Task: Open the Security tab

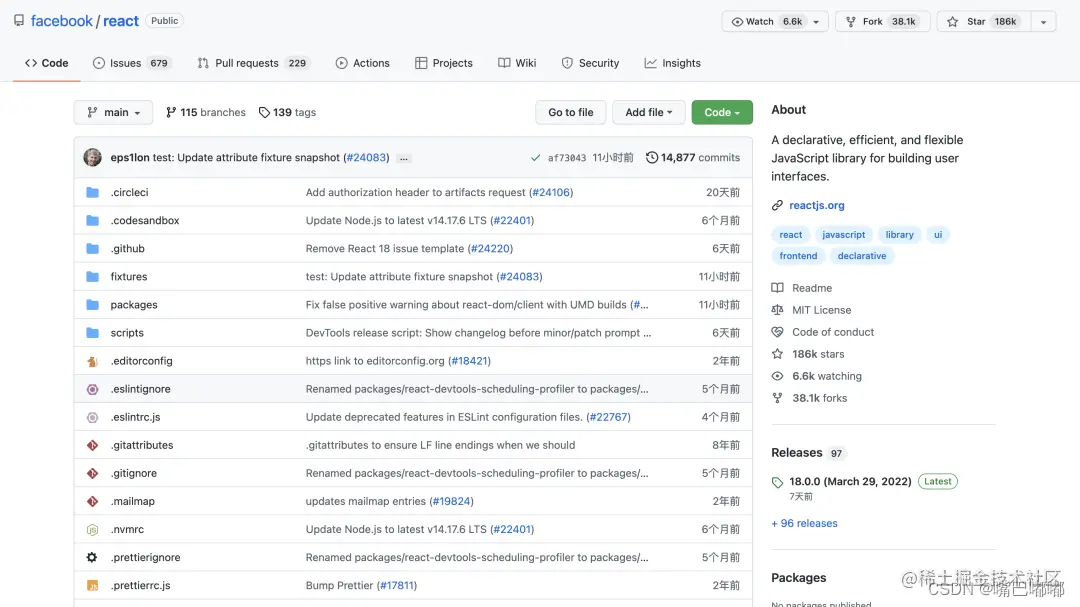Action: coord(590,63)
